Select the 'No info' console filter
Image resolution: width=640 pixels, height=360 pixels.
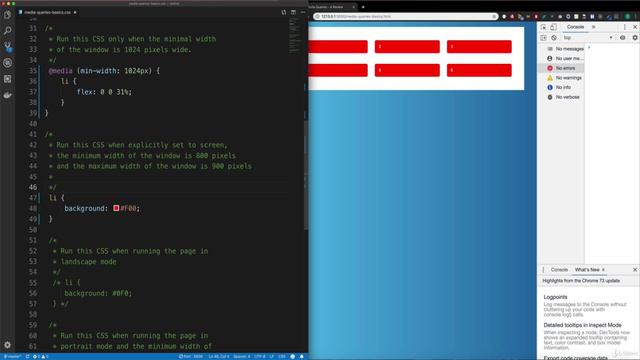click(x=562, y=87)
